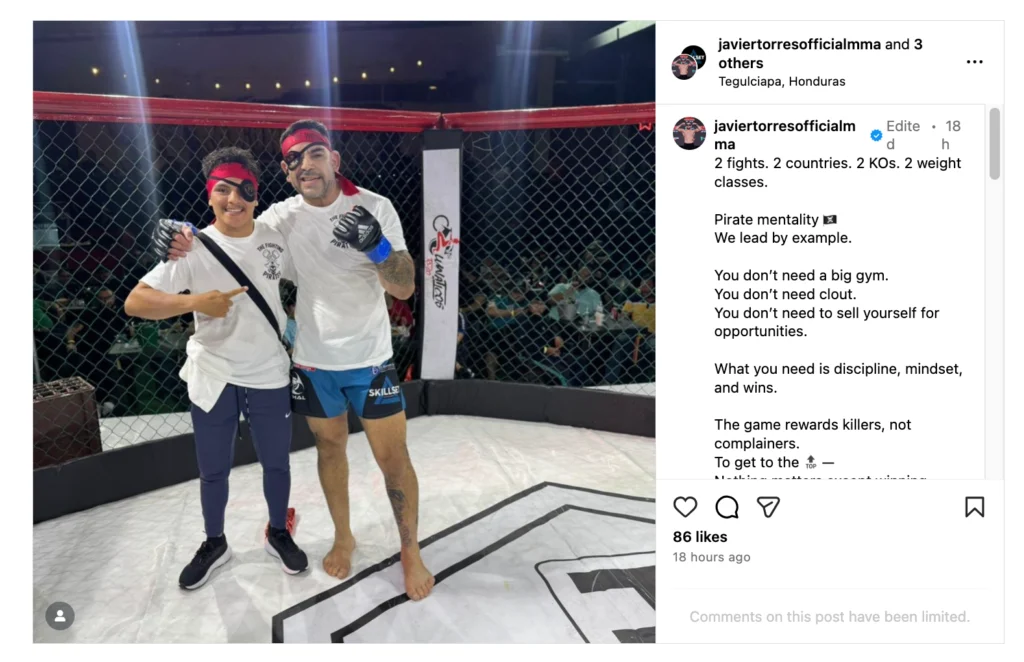Open javiertorresofficialmma username in caption
This screenshot has height=662, width=1024.
pyautogui.click(x=784, y=135)
